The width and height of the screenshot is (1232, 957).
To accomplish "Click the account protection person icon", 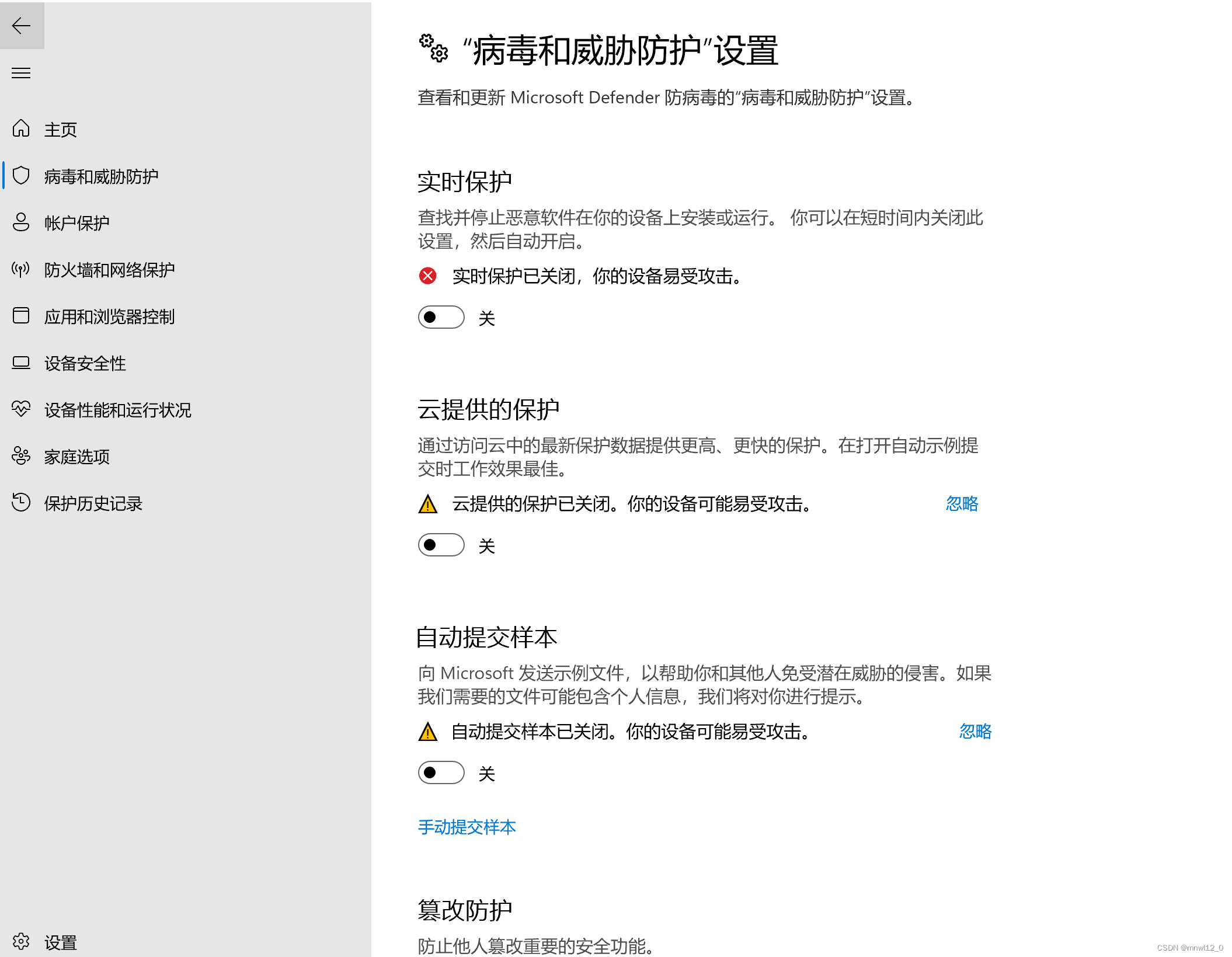I will (x=21, y=222).
